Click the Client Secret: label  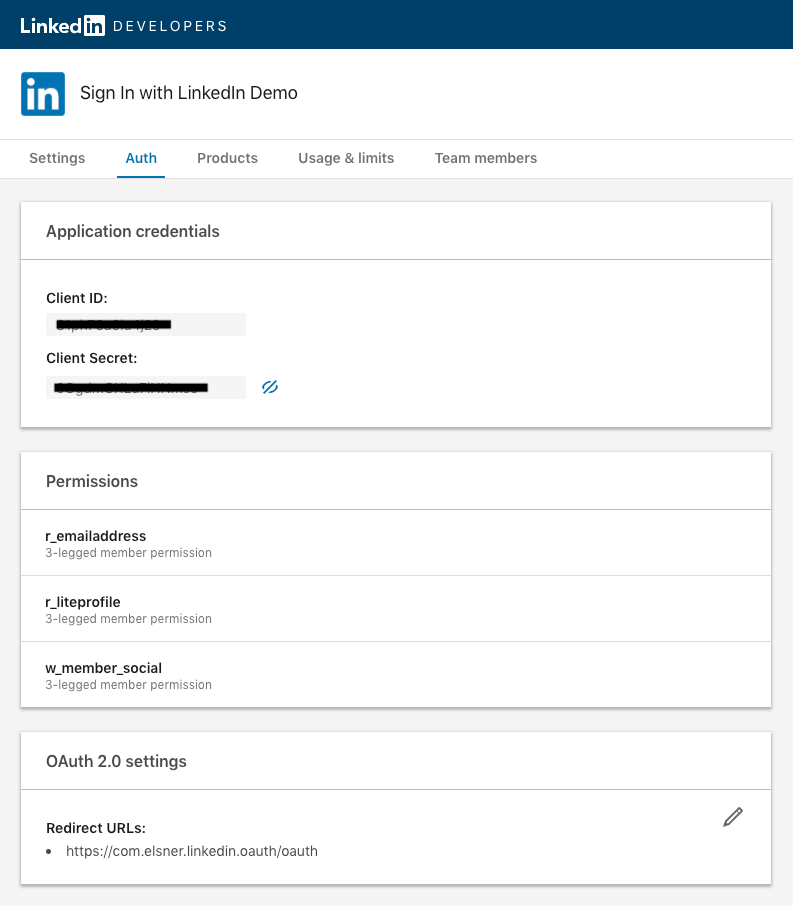[x=92, y=358]
